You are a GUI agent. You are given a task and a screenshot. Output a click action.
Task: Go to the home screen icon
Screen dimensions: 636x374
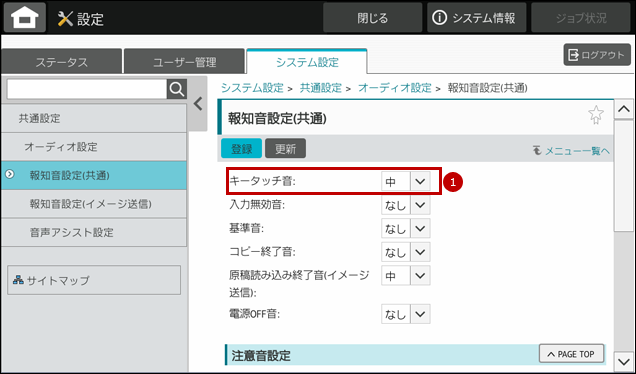pyautogui.click(x=25, y=18)
